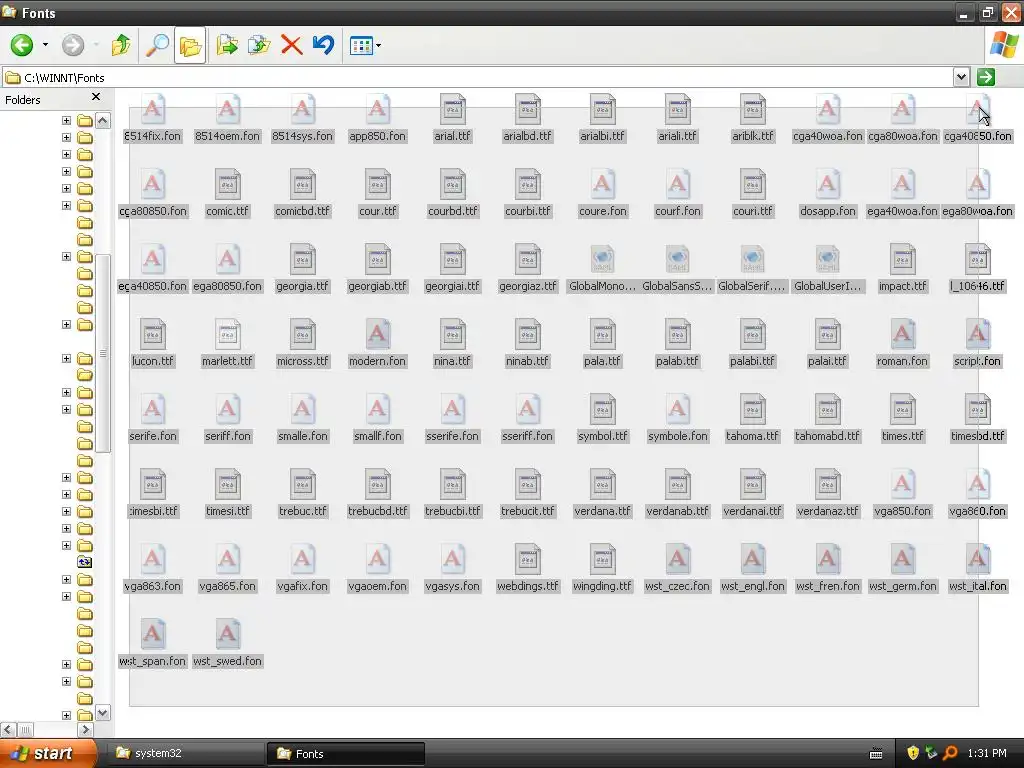
Task: Select the verdana.ttf font file
Action: pyautogui.click(x=602, y=494)
